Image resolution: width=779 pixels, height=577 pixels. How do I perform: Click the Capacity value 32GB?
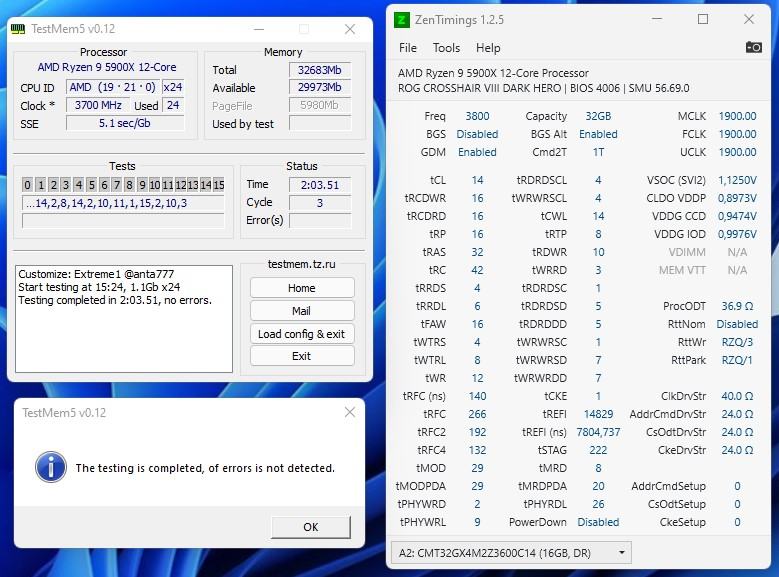[598, 116]
